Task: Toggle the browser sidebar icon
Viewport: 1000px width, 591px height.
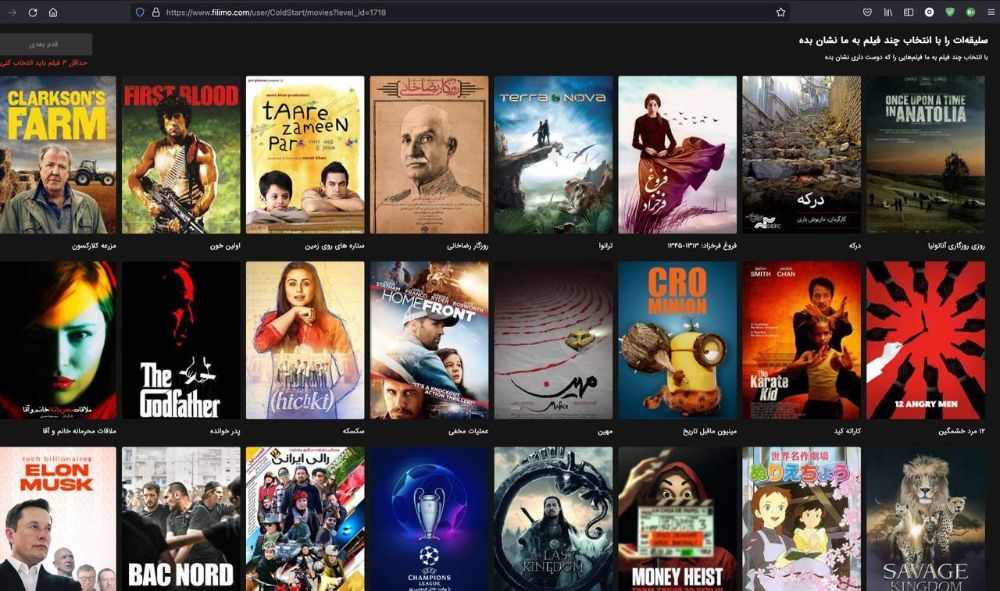Action: (909, 12)
